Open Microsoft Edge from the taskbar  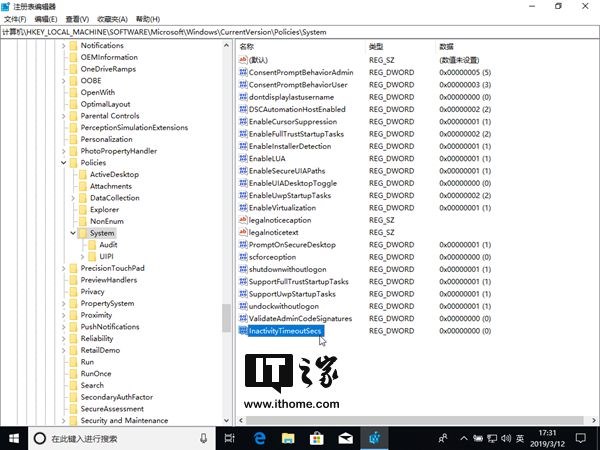click(x=259, y=438)
